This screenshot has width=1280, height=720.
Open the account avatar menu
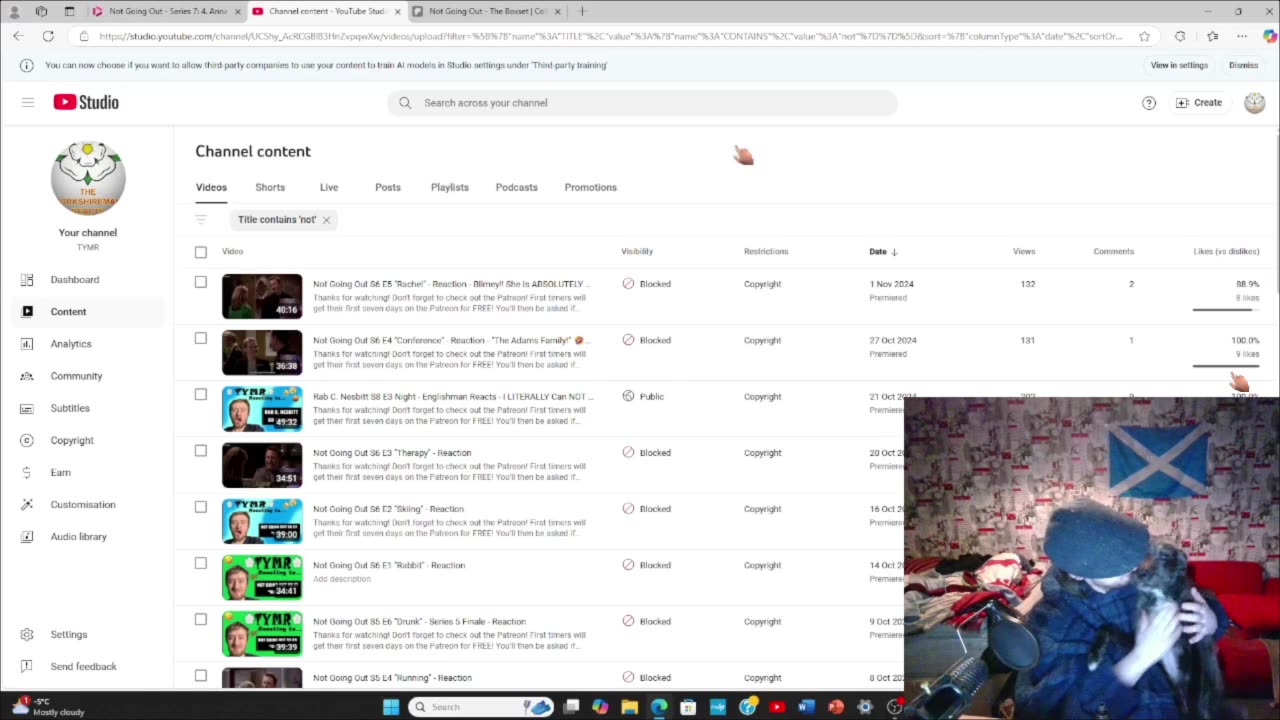coord(1254,103)
